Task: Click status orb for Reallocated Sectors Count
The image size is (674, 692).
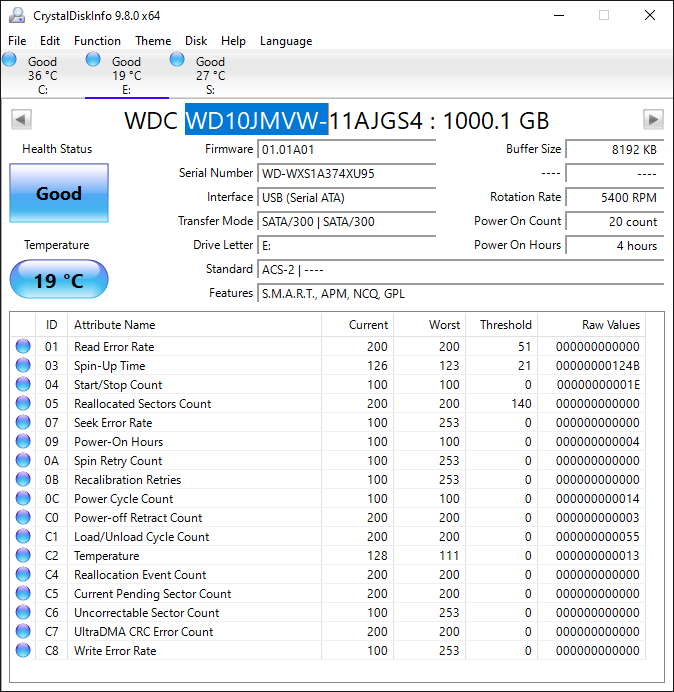Action: point(23,403)
